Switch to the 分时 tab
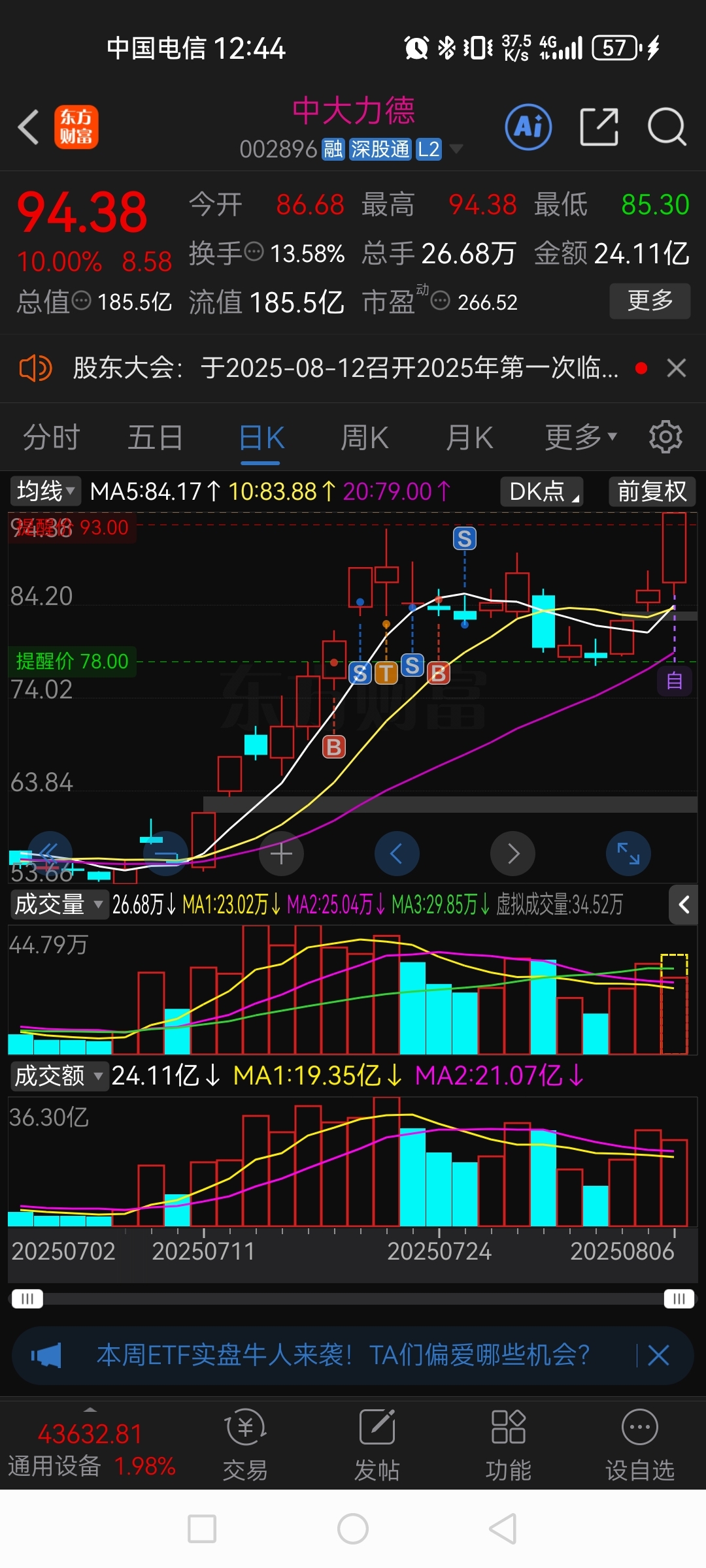 coord(52,438)
